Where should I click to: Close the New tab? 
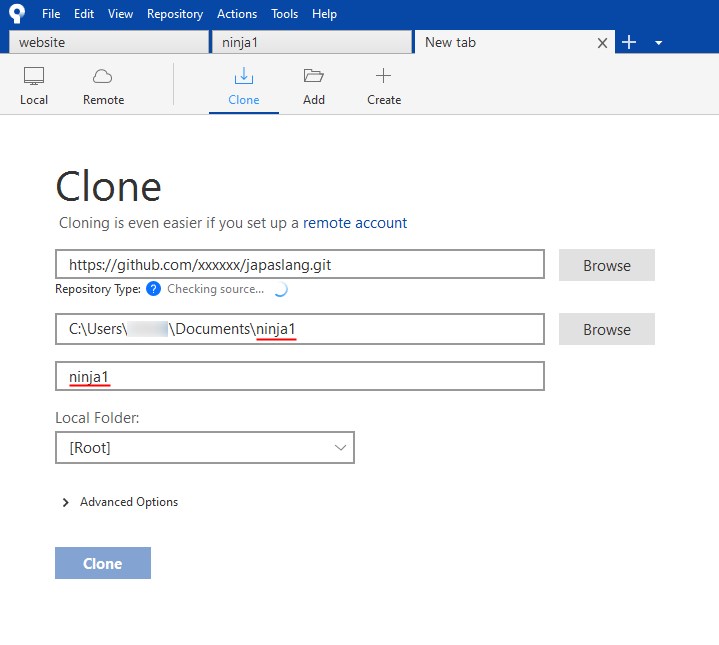[x=602, y=43]
